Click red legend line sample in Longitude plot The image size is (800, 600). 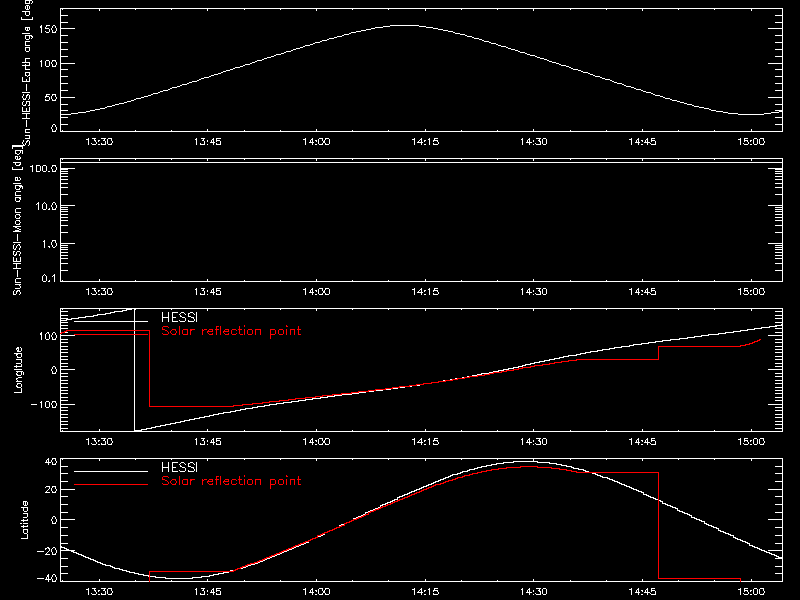coord(111,335)
